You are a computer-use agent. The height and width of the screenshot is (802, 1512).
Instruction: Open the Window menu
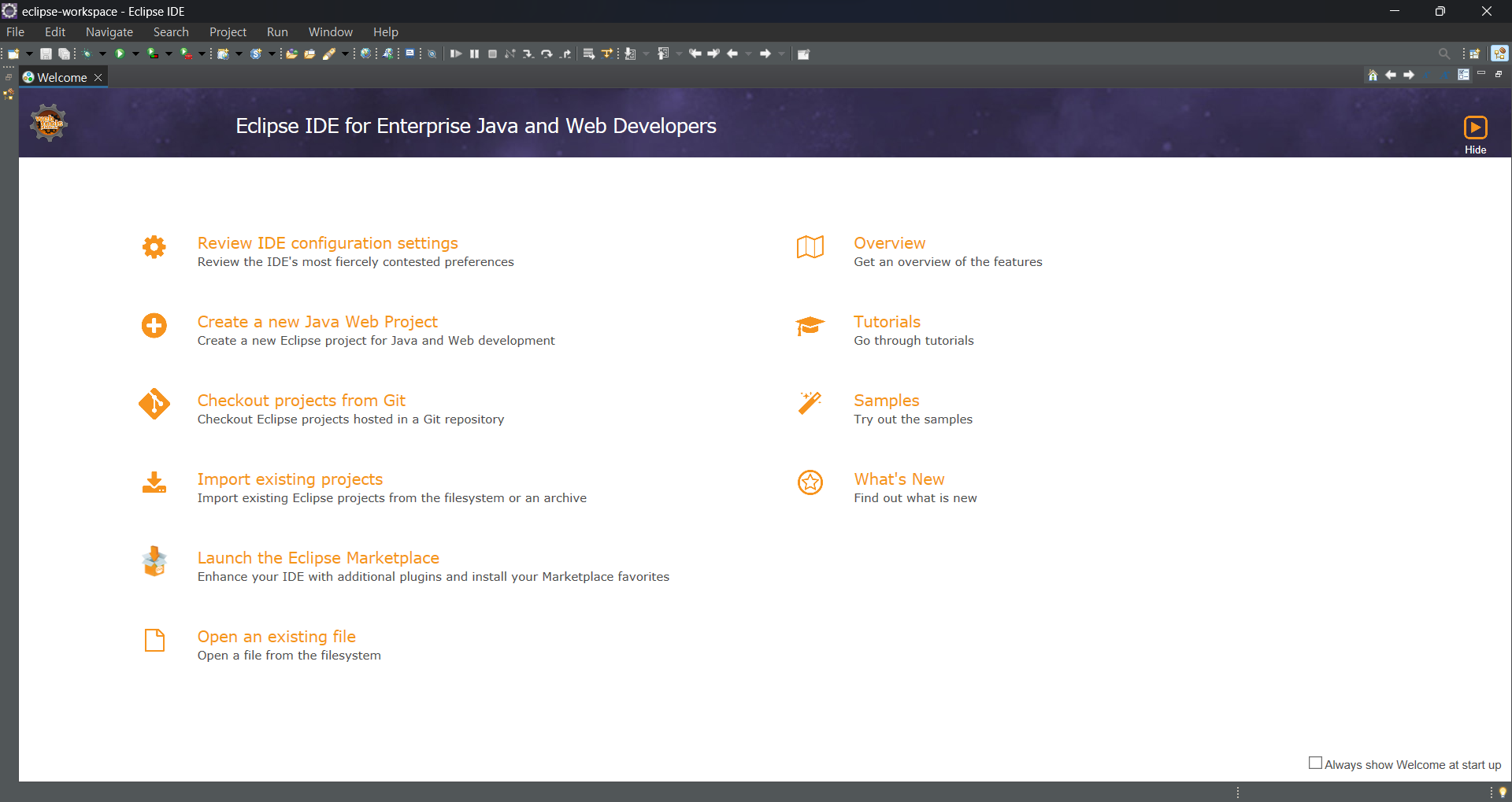click(331, 31)
